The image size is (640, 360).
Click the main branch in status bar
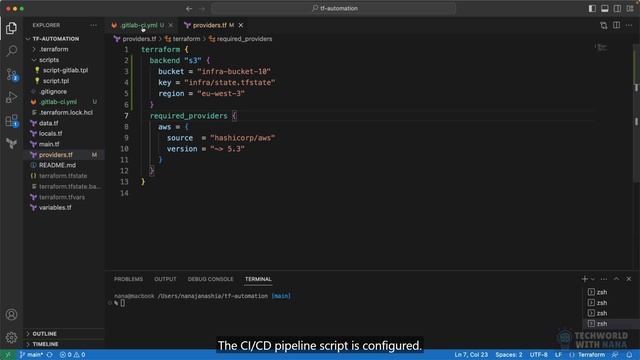coord(31,355)
